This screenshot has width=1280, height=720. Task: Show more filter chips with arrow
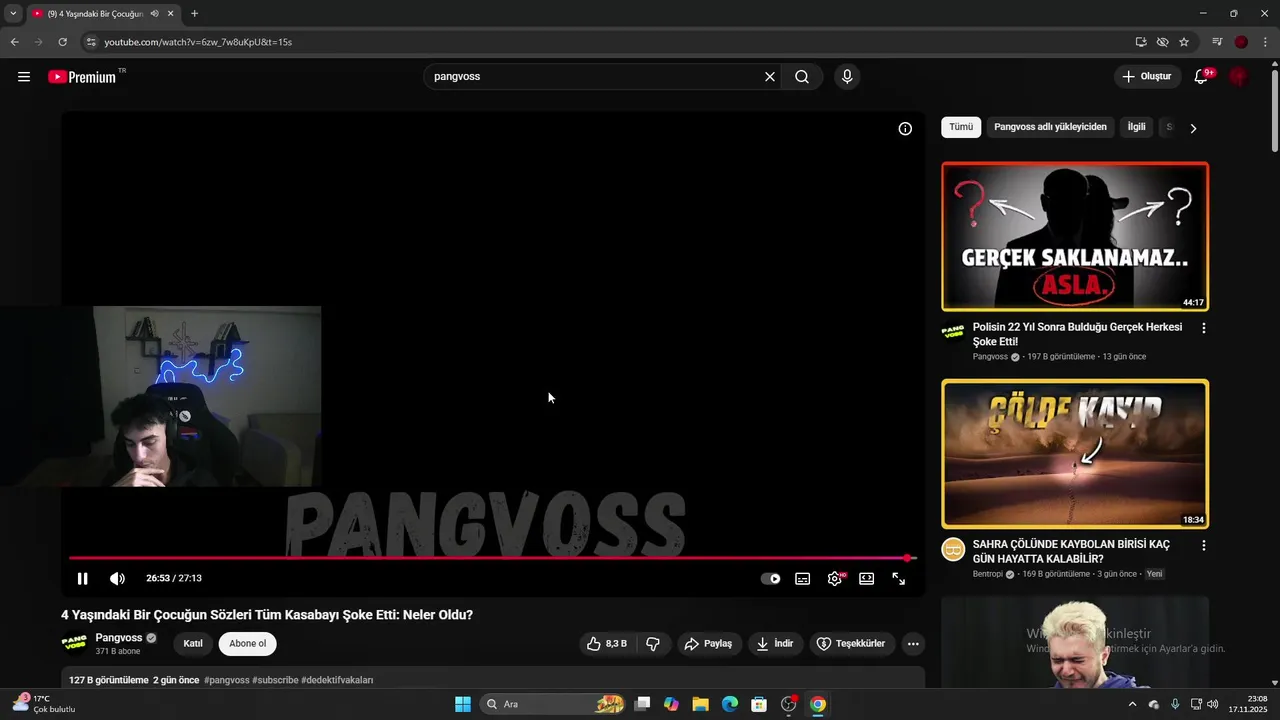1193,128
